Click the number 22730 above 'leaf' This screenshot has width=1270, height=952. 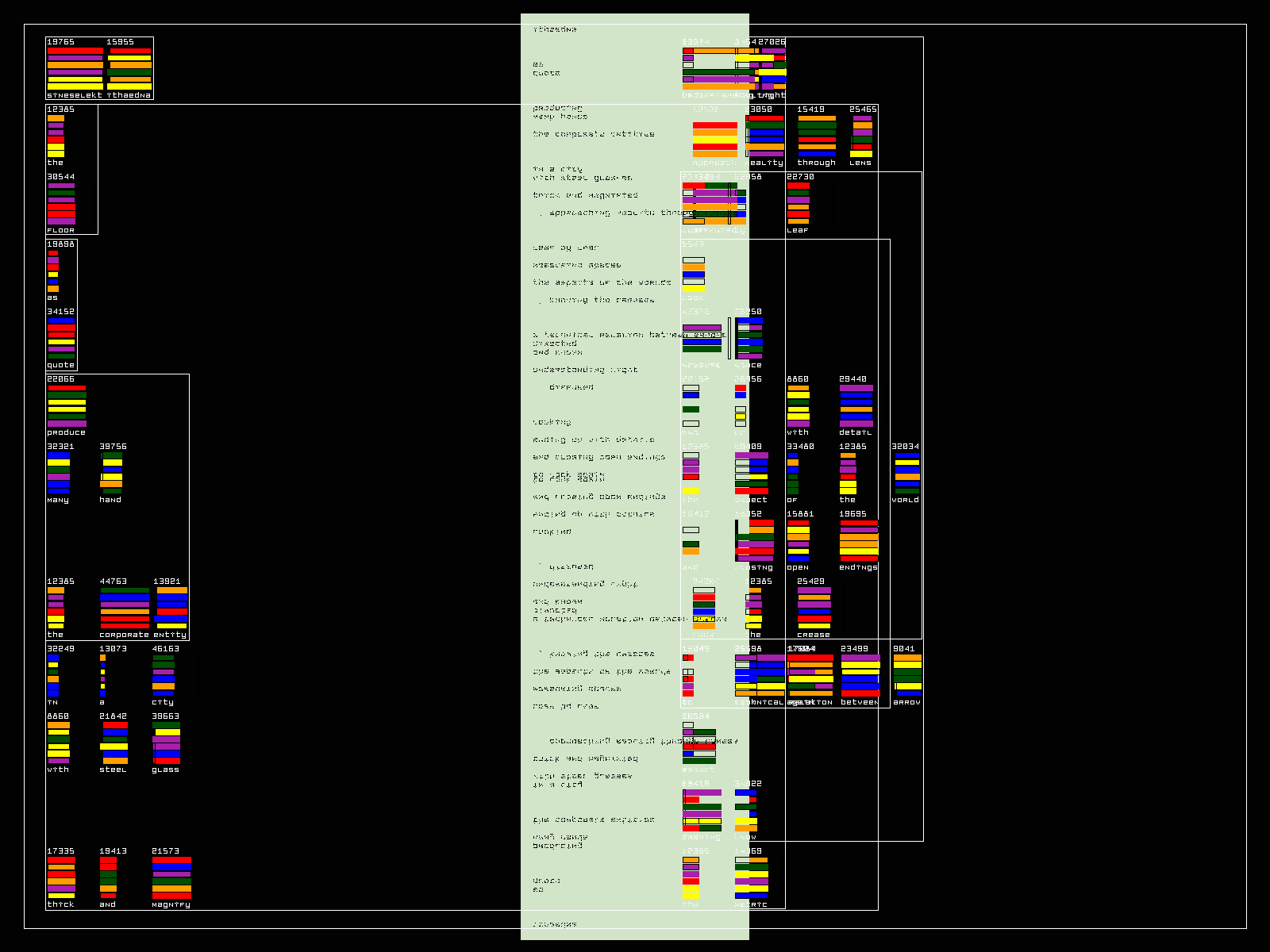pyautogui.click(x=800, y=177)
